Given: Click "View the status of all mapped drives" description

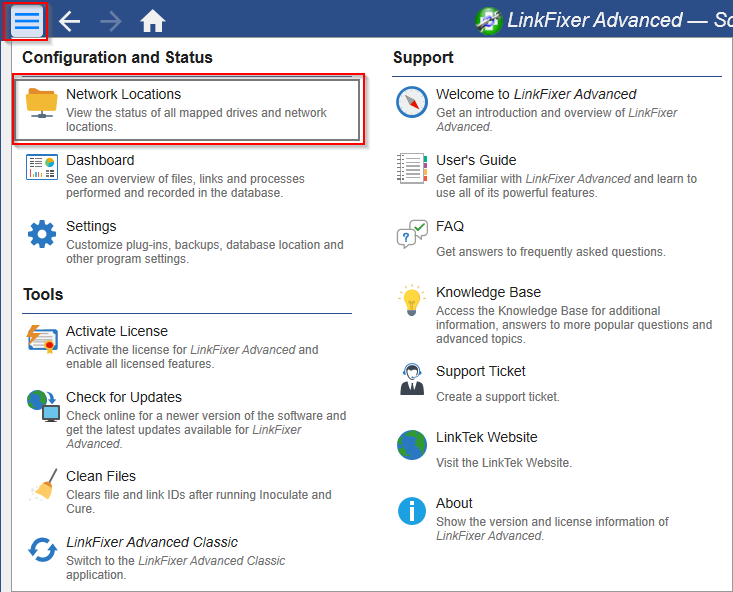Looking at the screenshot, I should [x=196, y=120].
